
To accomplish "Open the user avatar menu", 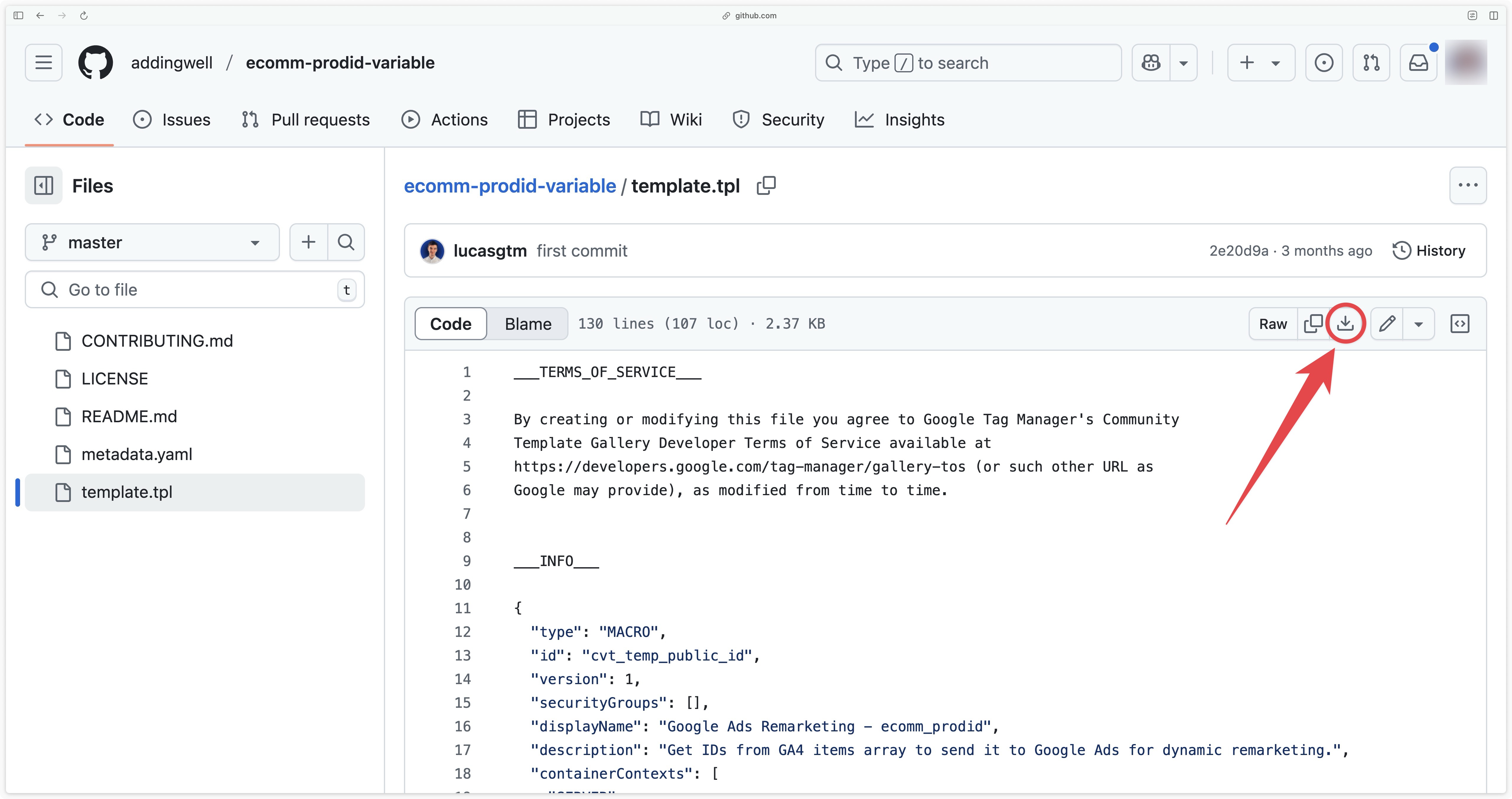I will (x=1466, y=62).
